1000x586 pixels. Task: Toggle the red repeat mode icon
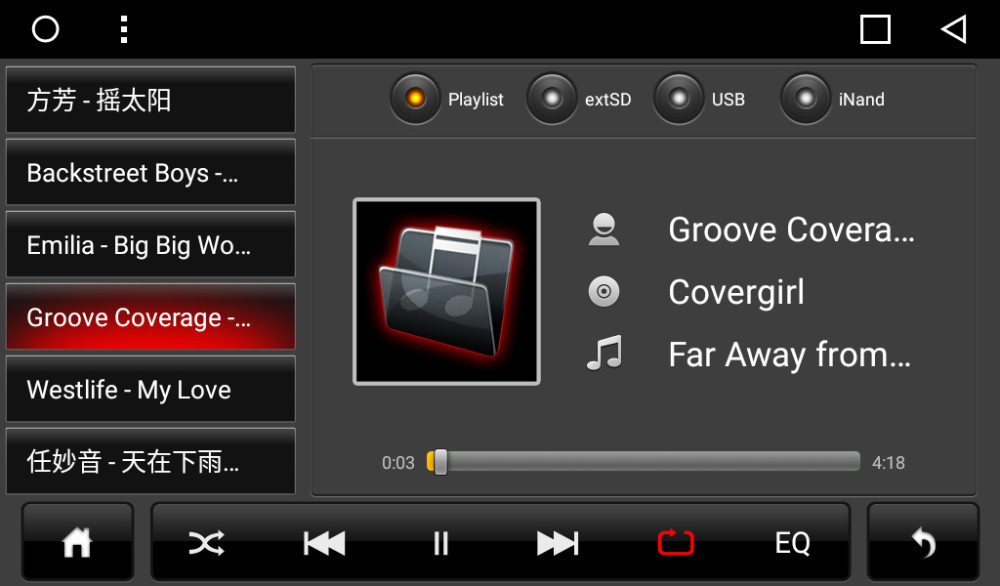click(x=675, y=543)
